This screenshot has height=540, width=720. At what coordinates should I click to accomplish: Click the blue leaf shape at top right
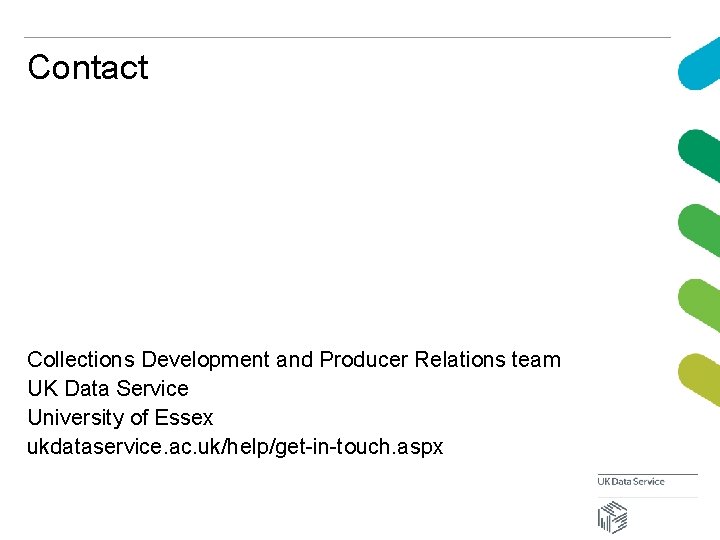(700, 68)
